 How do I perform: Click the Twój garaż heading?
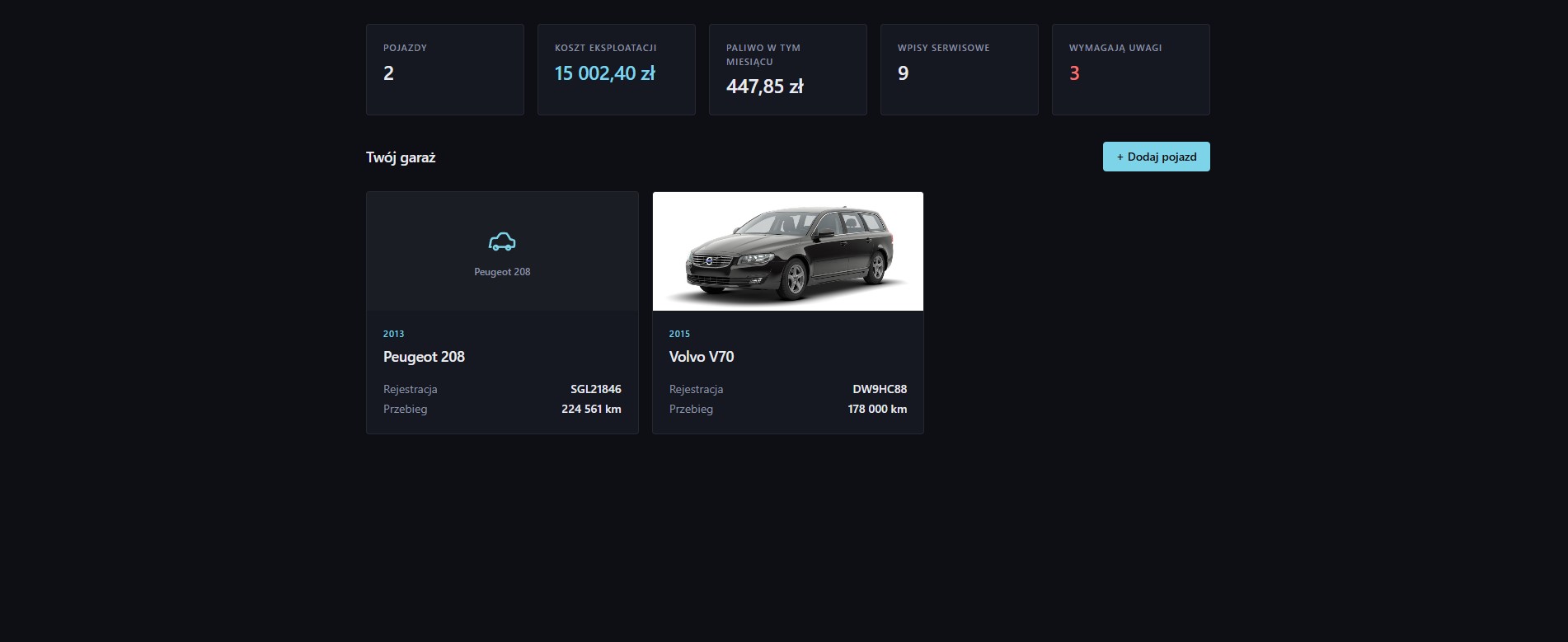pyautogui.click(x=401, y=157)
